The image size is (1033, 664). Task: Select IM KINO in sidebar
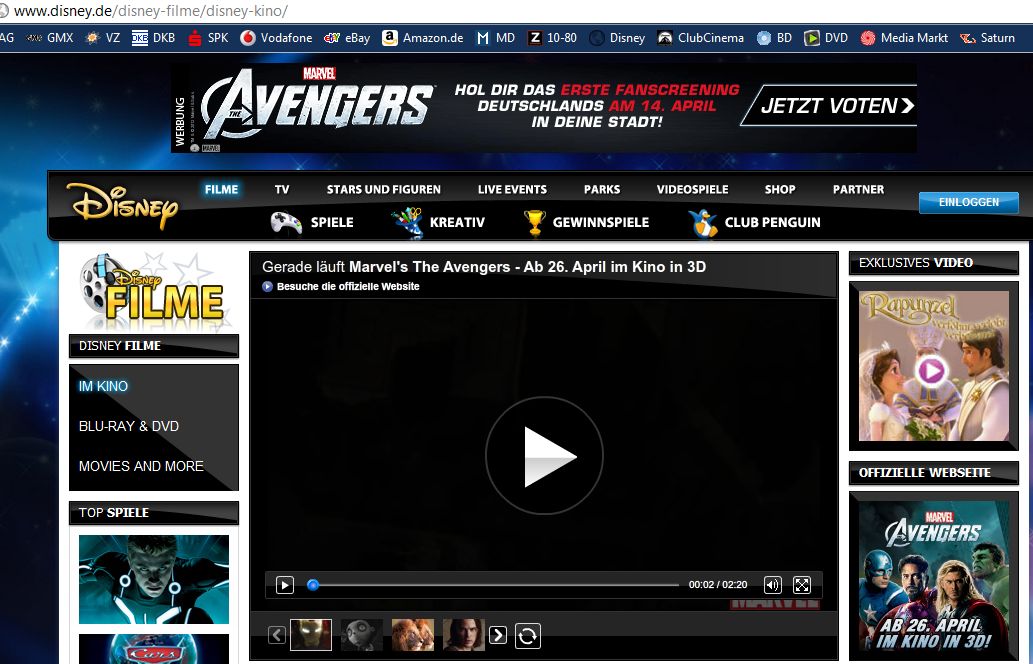103,386
